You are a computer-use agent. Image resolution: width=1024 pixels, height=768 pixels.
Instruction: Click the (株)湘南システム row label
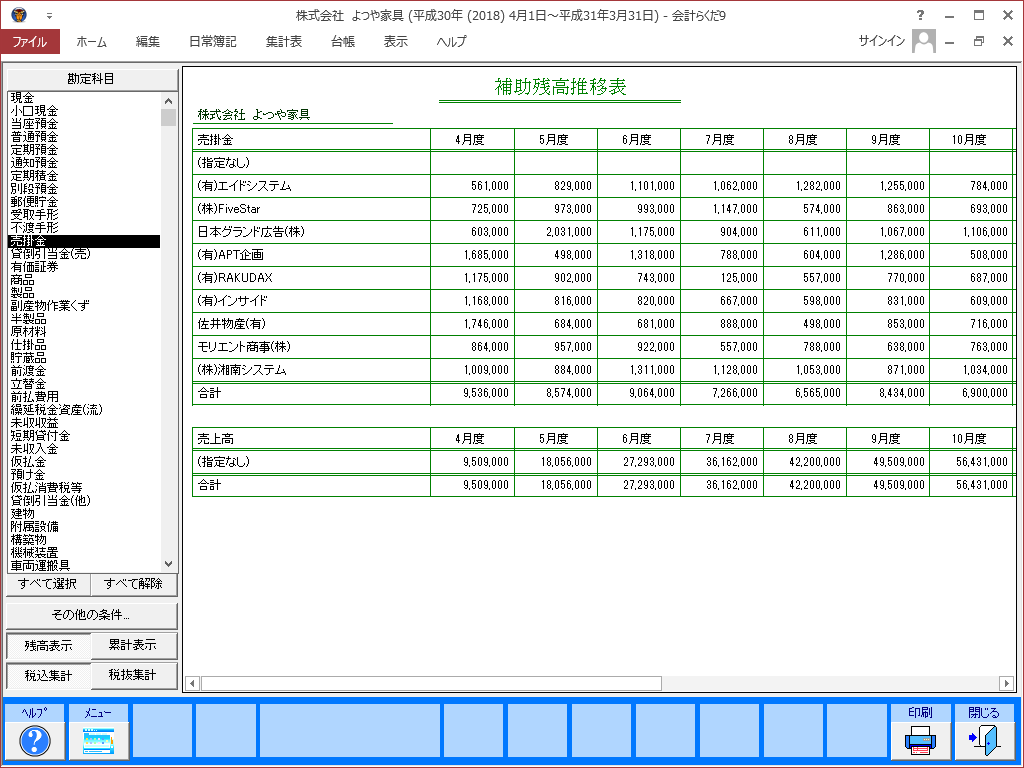[x=242, y=370]
